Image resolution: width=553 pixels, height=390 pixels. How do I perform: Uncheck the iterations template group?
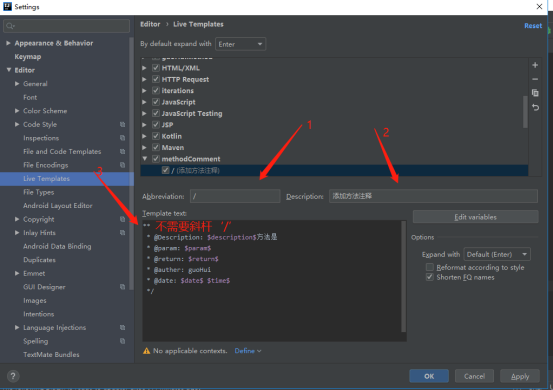coord(156,91)
